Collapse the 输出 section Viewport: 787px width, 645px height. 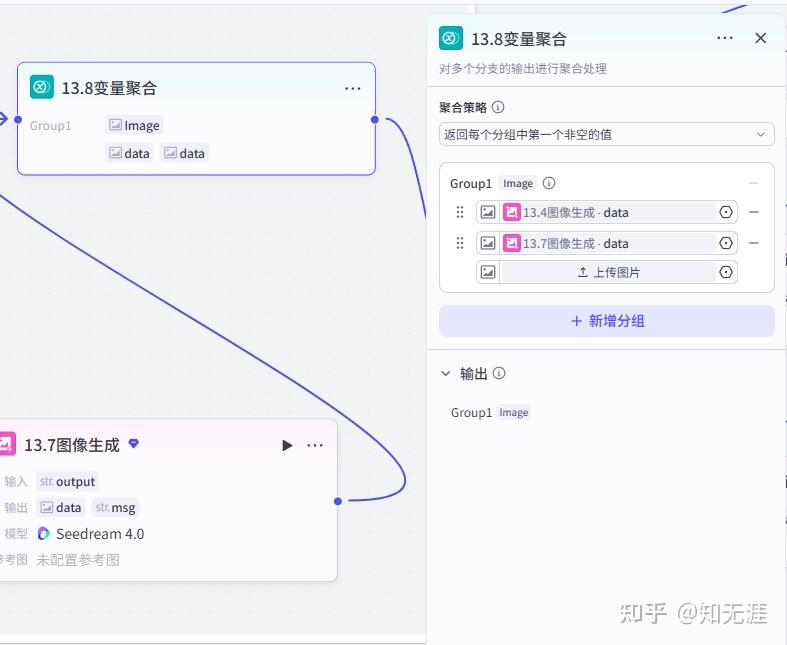pyautogui.click(x=445, y=373)
